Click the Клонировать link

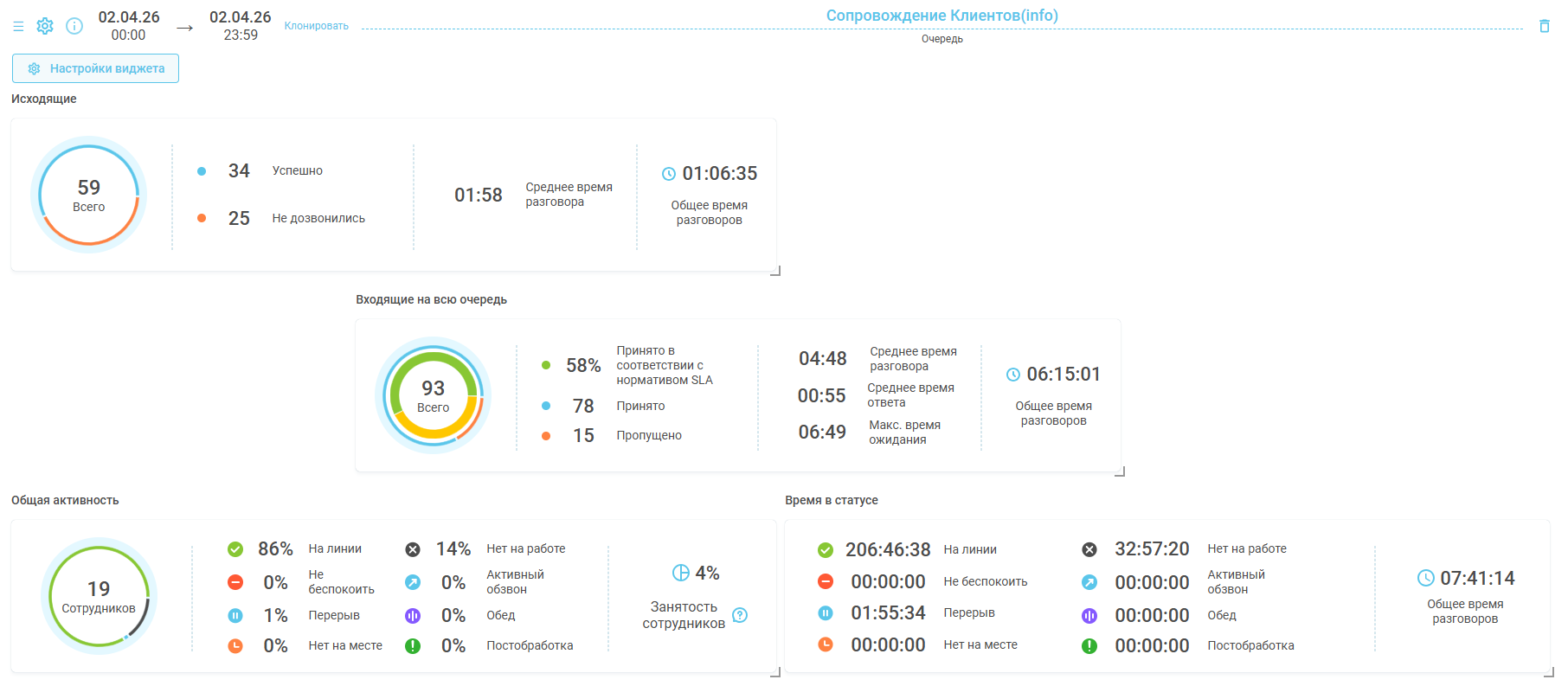[x=317, y=26]
